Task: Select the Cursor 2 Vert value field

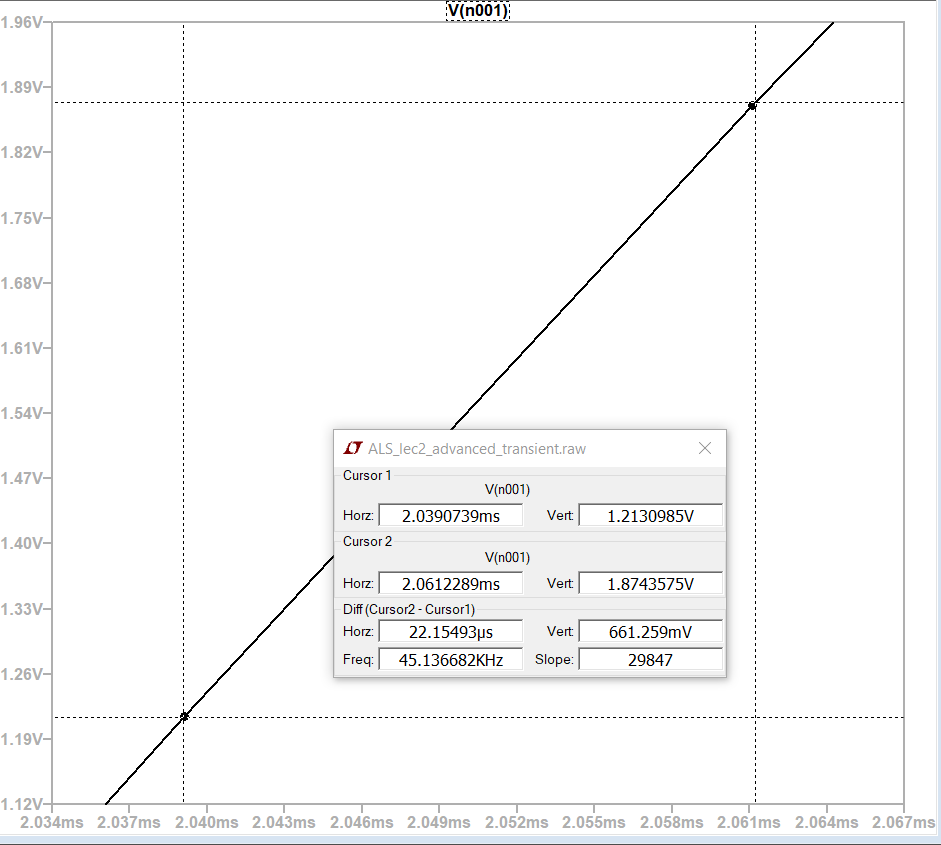Action: [x=650, y=583]
